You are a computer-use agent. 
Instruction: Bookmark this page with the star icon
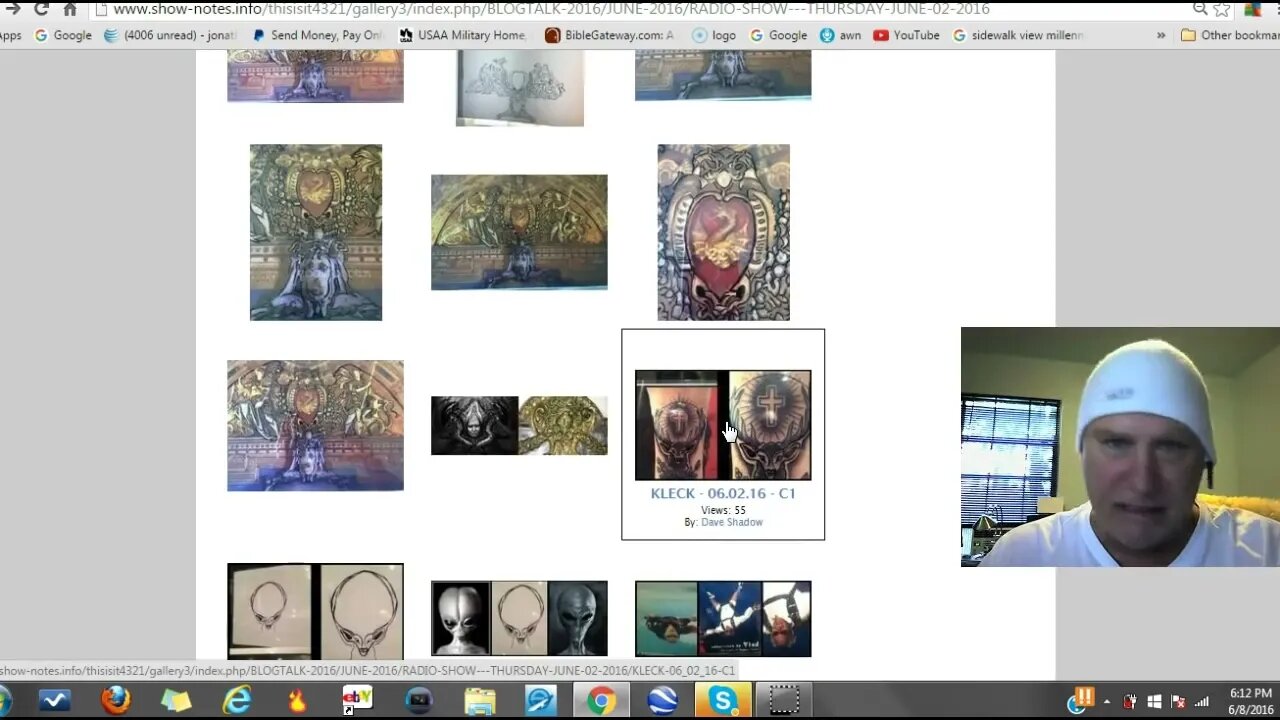(1222, 9)
